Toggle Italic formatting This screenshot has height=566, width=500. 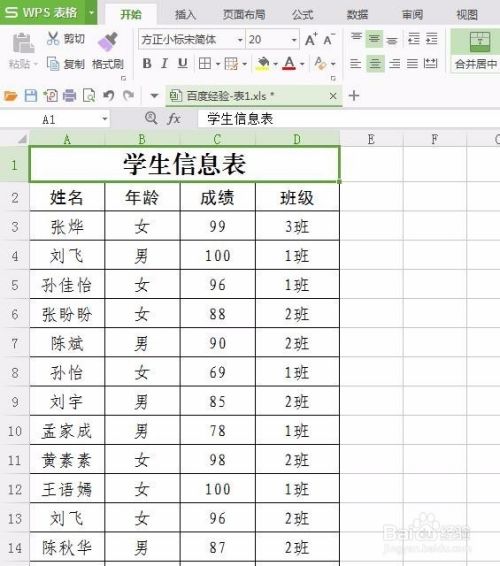click(x=165, y=64)
